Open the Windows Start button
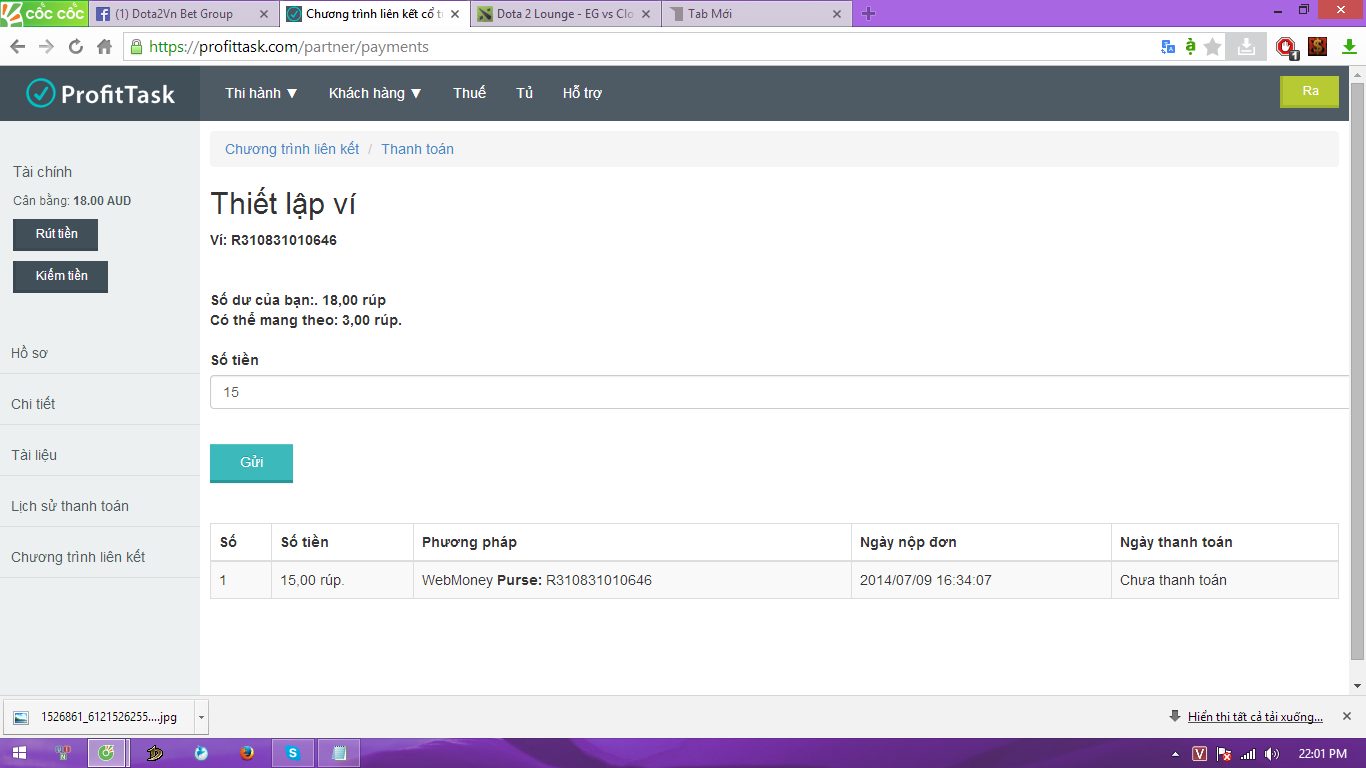This screenshot has width=1366, height=768. coord(21,753)
